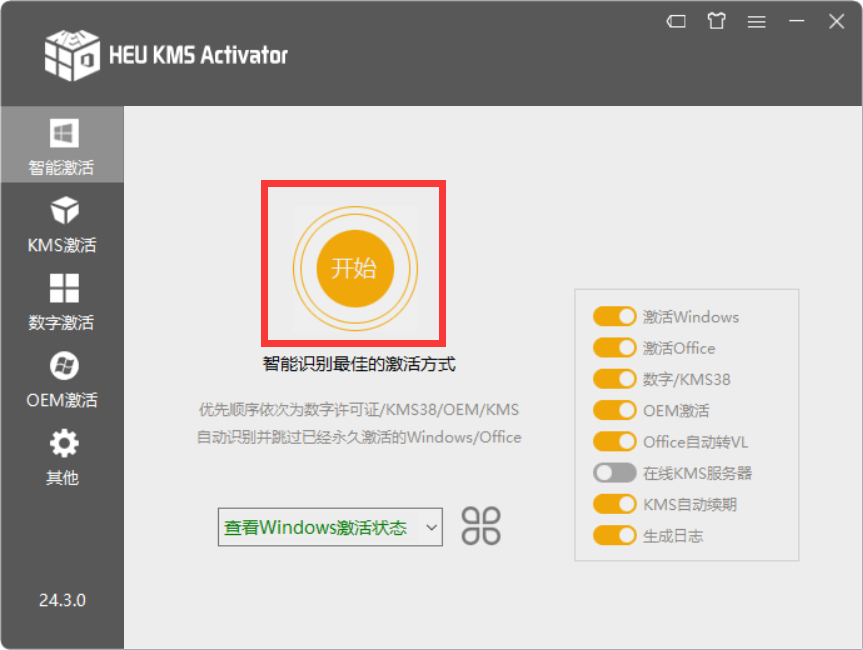
Task: Toggle Office自动转VL switch
Action: click(x=615, y=441)
